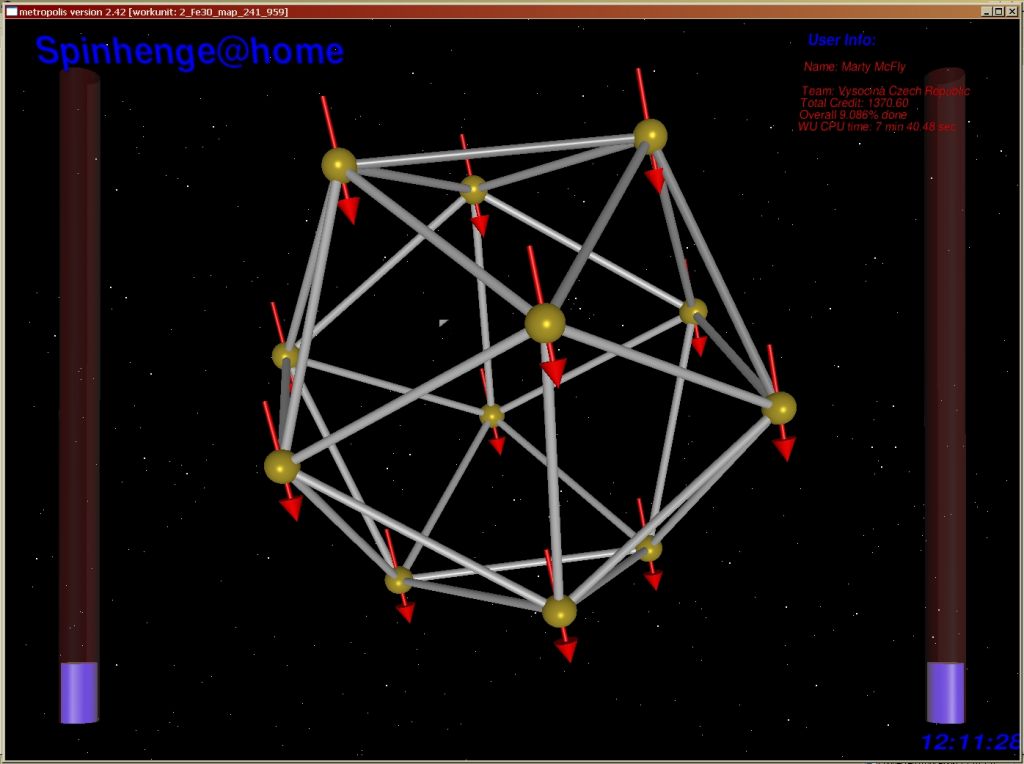Screen dimensions: 1024x764
Task: Maximize the metropolis window
Action: pos(998,11)
